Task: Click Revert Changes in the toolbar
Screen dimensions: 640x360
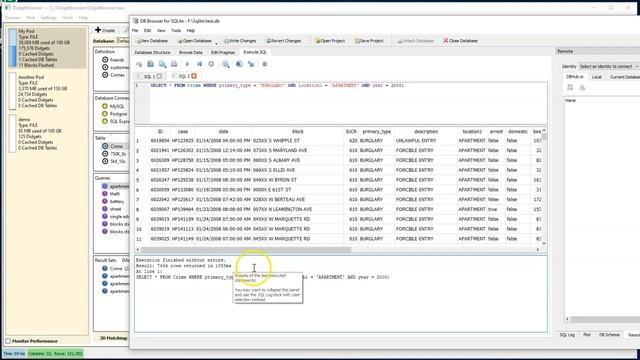Action: pyautogui.click(x=284, y=41)
